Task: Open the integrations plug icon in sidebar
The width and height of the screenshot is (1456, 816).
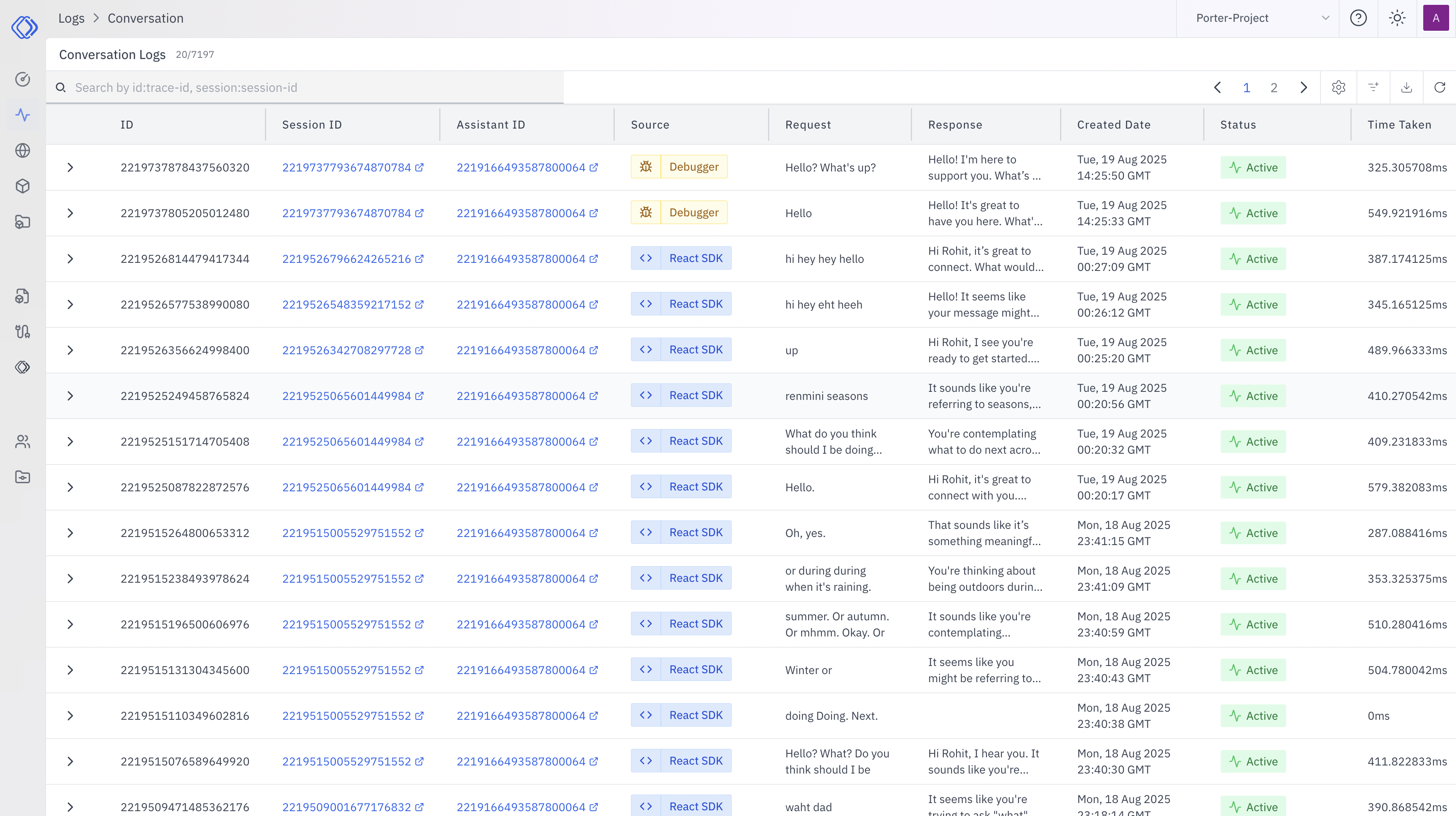Action: 23,332
